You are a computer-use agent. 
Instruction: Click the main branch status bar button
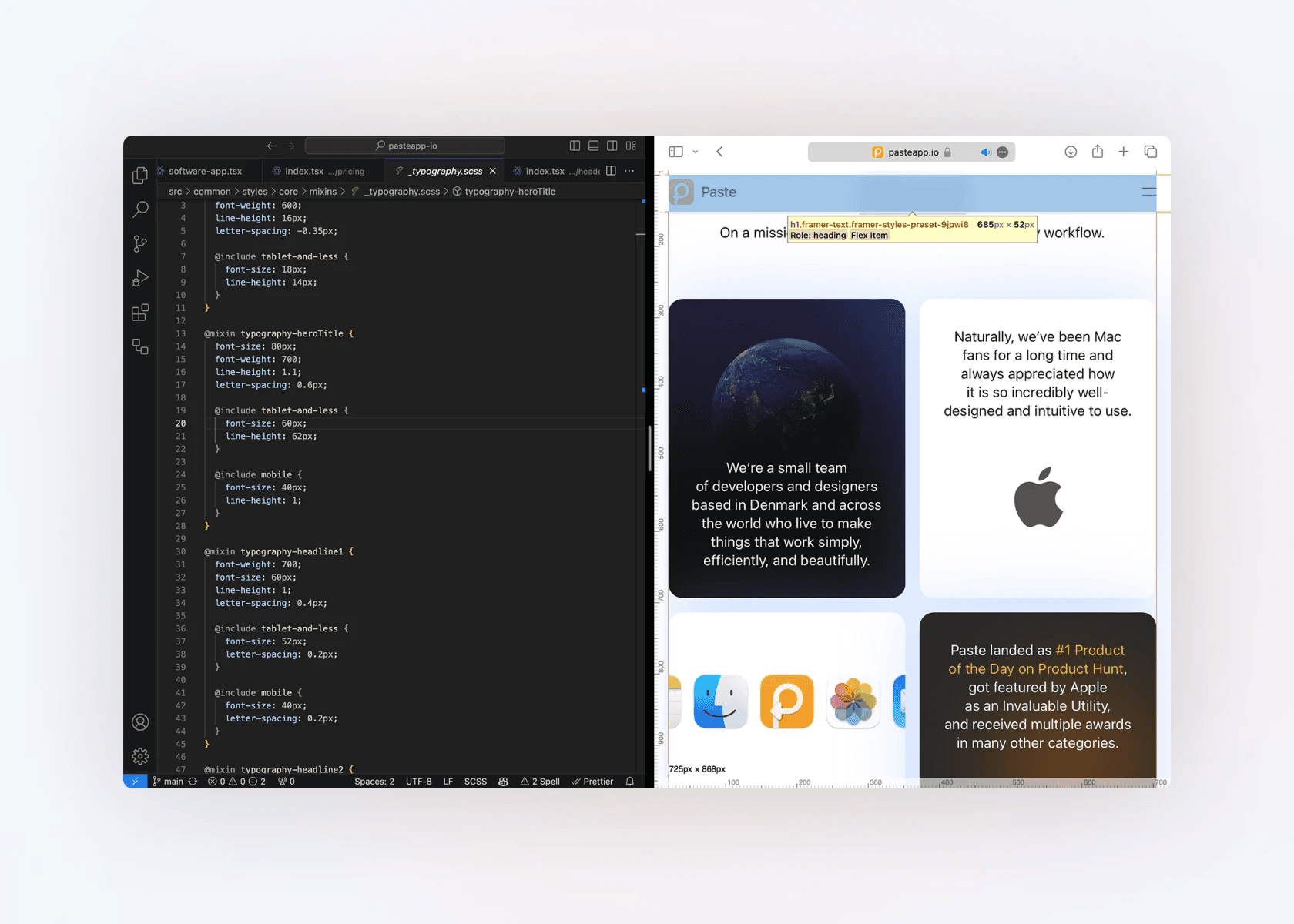click(168, 782)
